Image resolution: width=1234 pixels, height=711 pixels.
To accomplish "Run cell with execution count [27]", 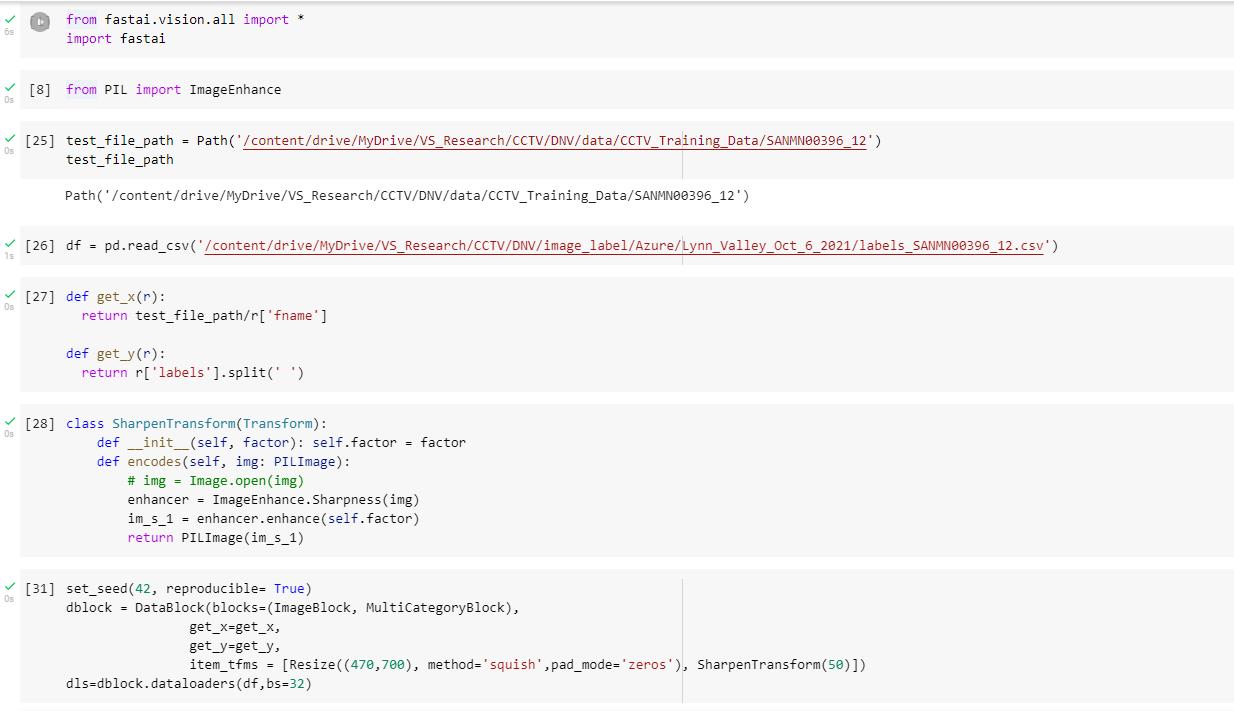I will 40,297.
